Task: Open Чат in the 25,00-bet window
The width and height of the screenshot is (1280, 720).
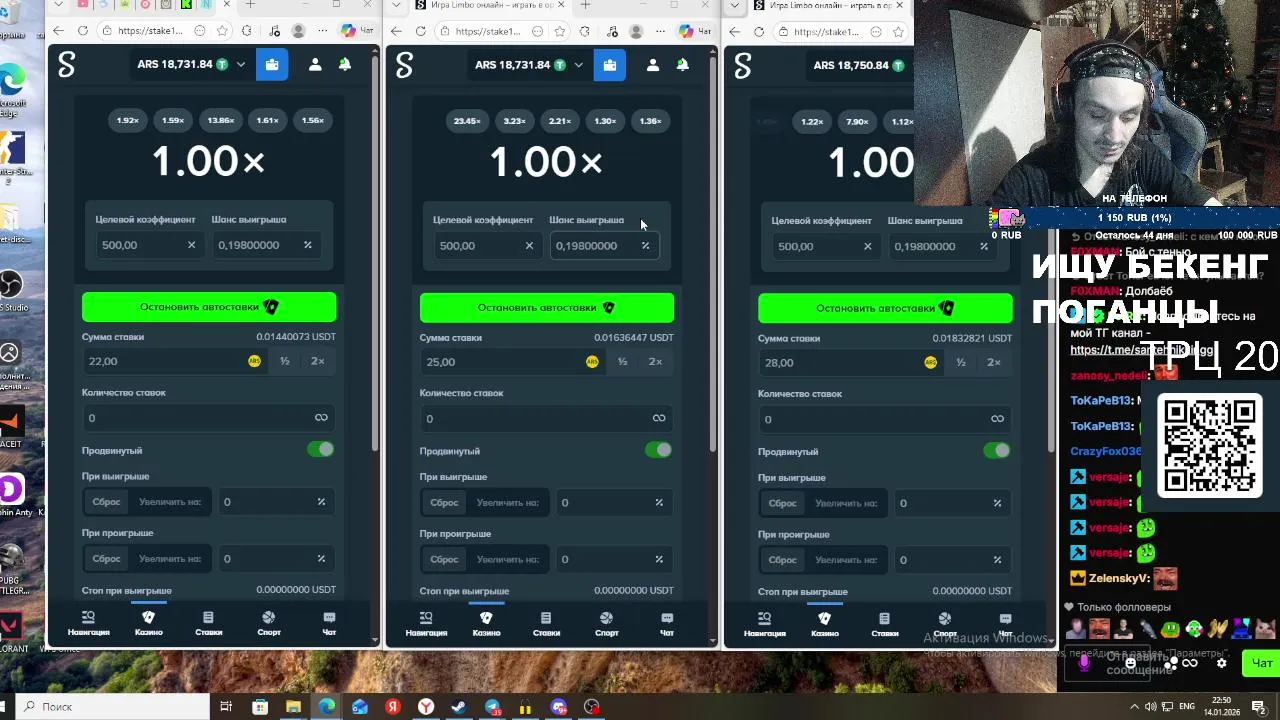Action: coord(667,624)
